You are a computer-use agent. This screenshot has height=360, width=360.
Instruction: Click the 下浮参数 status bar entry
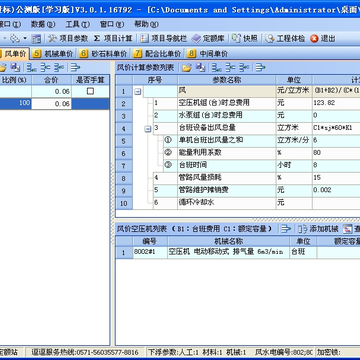pos(197,352)
